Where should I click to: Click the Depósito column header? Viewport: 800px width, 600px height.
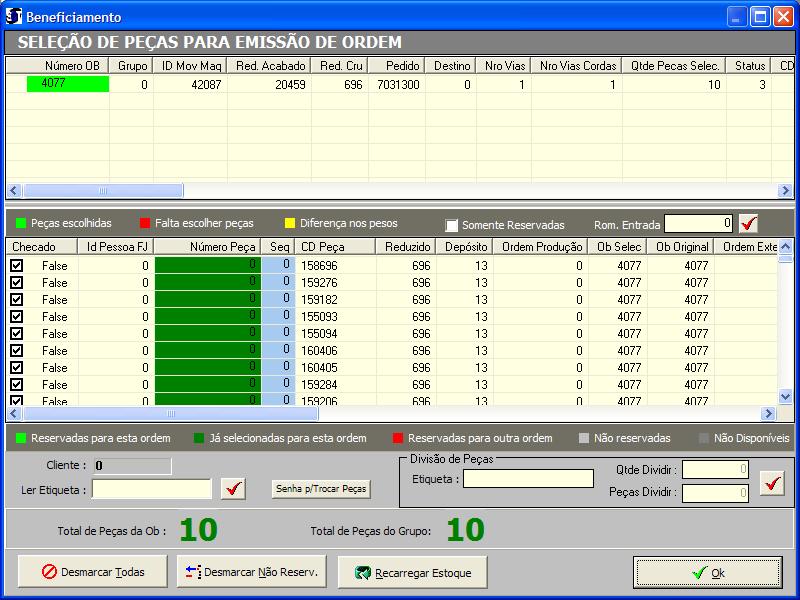pyautogui.click(x=465, y=247)
